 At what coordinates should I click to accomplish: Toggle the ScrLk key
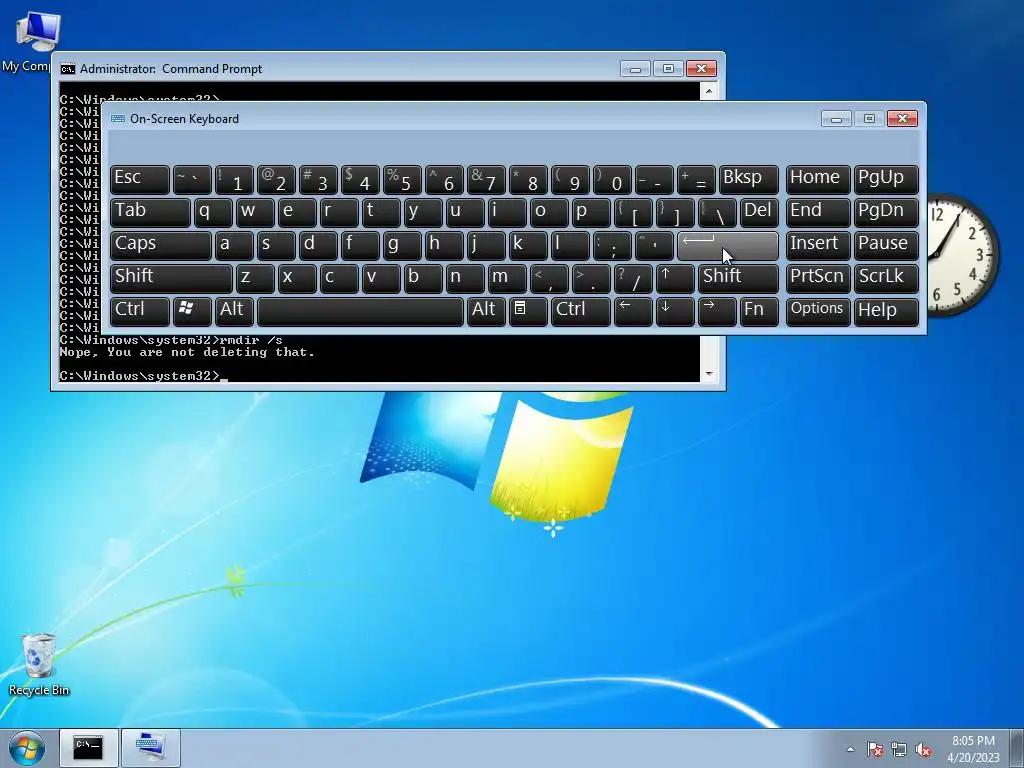(886, 278)
